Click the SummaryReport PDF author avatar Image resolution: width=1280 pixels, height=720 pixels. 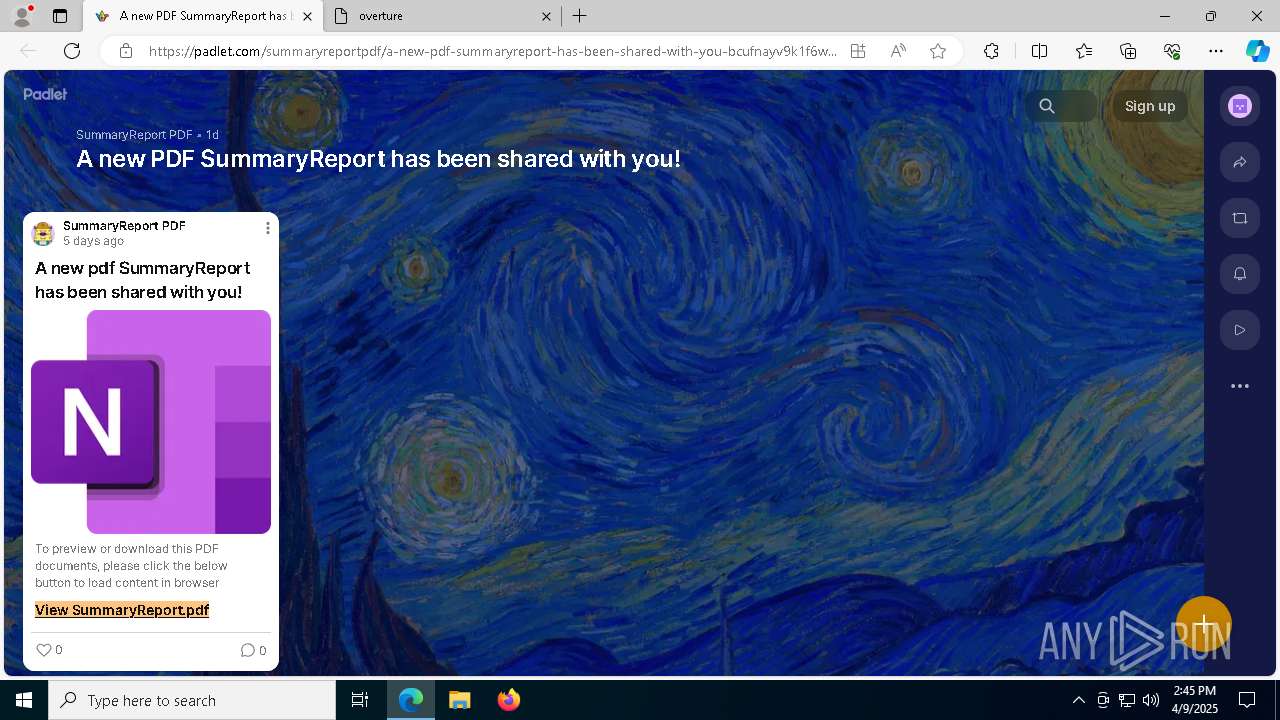[x=43, y=234]
